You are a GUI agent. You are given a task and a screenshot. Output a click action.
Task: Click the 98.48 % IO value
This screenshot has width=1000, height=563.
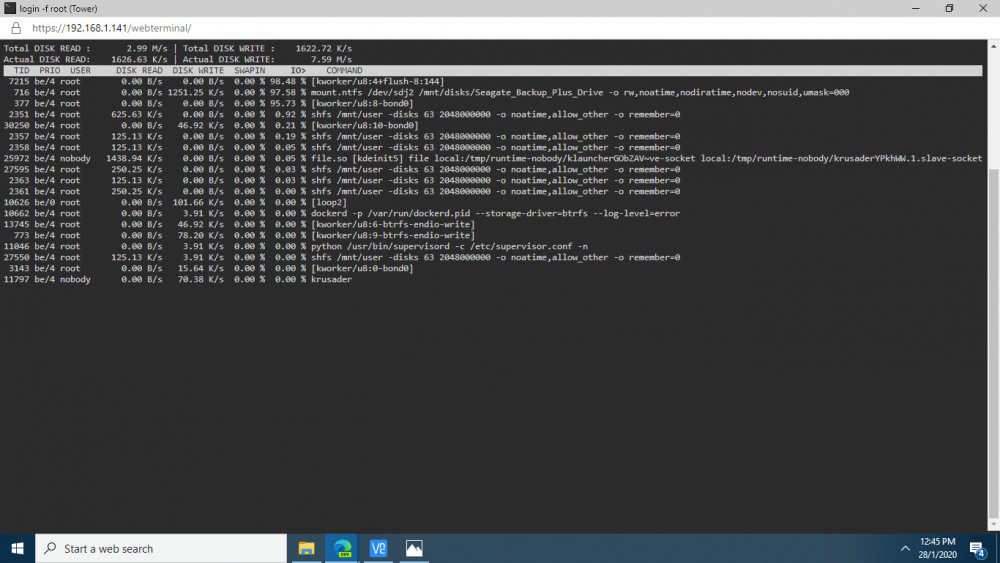tap(288, 82)
